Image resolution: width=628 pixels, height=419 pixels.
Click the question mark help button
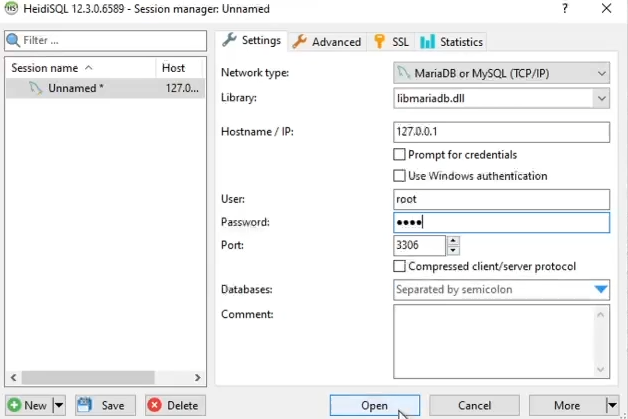point(565,8)
